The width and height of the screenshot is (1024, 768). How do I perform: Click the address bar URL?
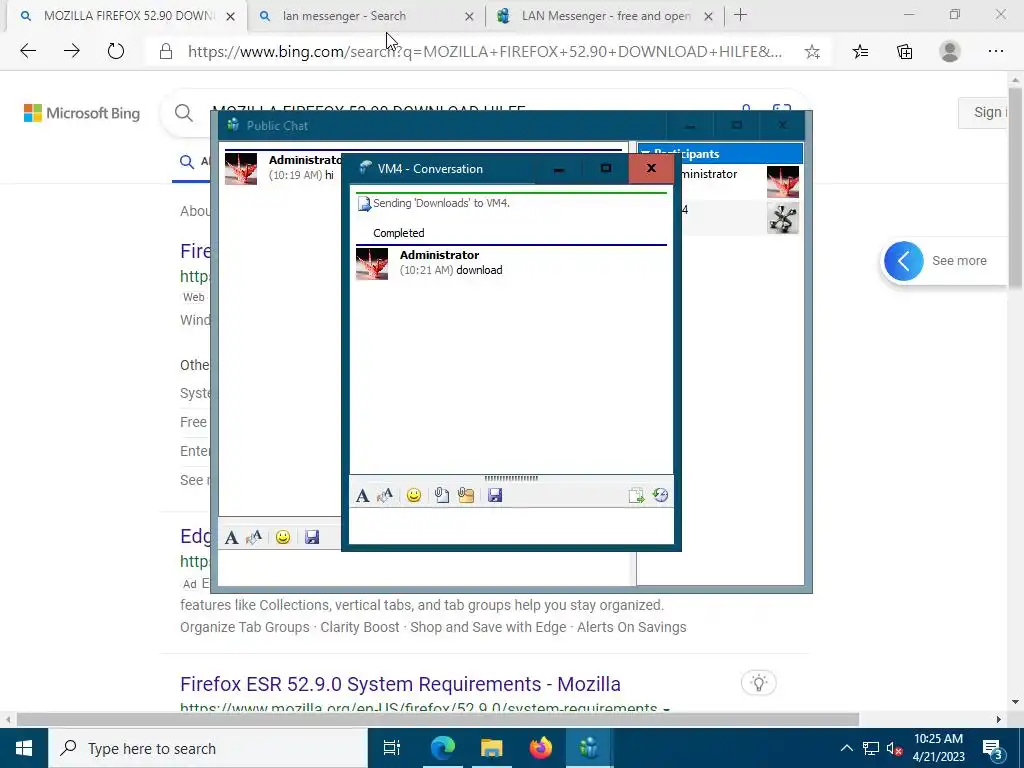pos(485,52)
